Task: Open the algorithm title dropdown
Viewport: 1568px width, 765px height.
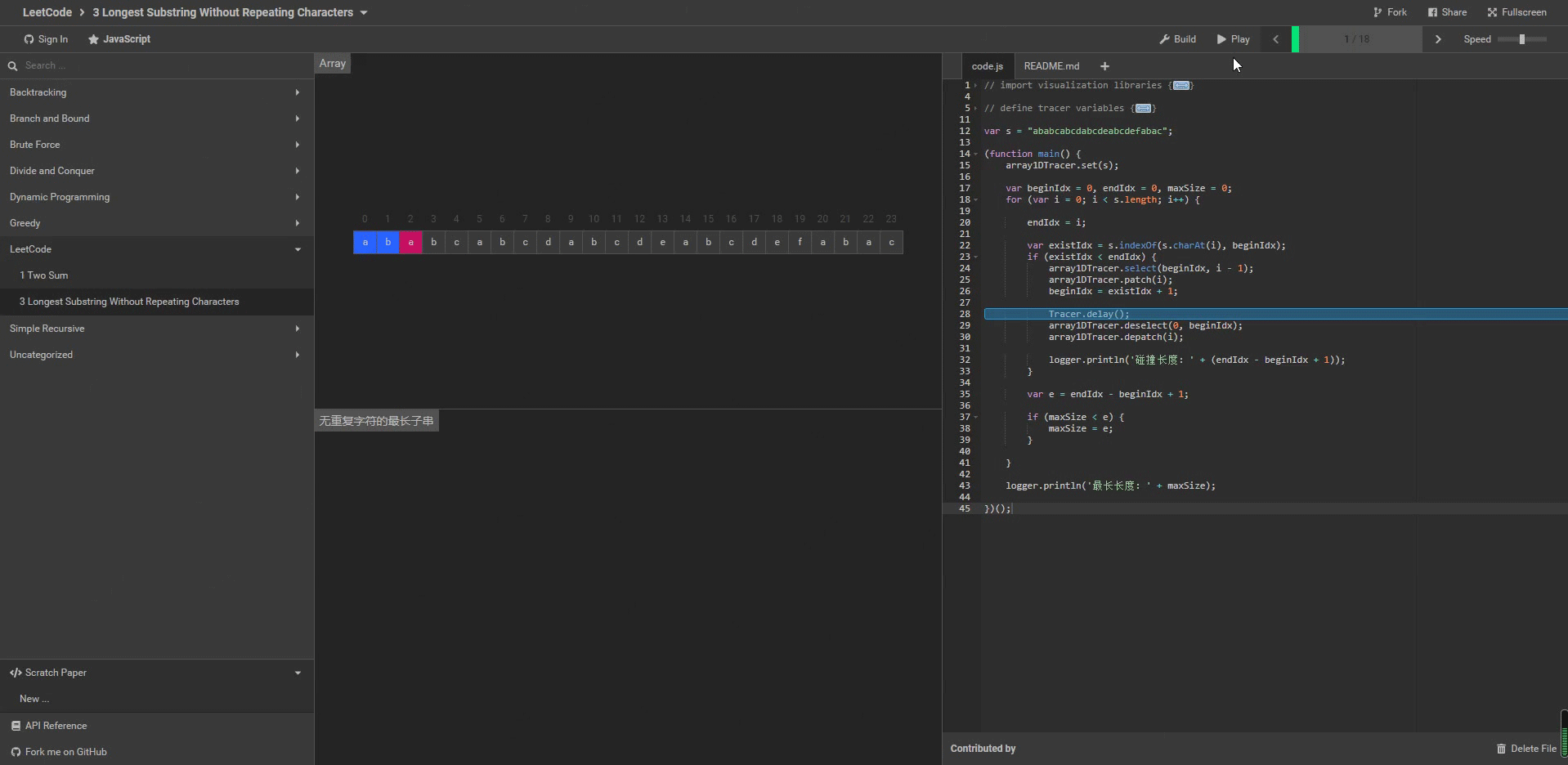Action: pos(364,12)
